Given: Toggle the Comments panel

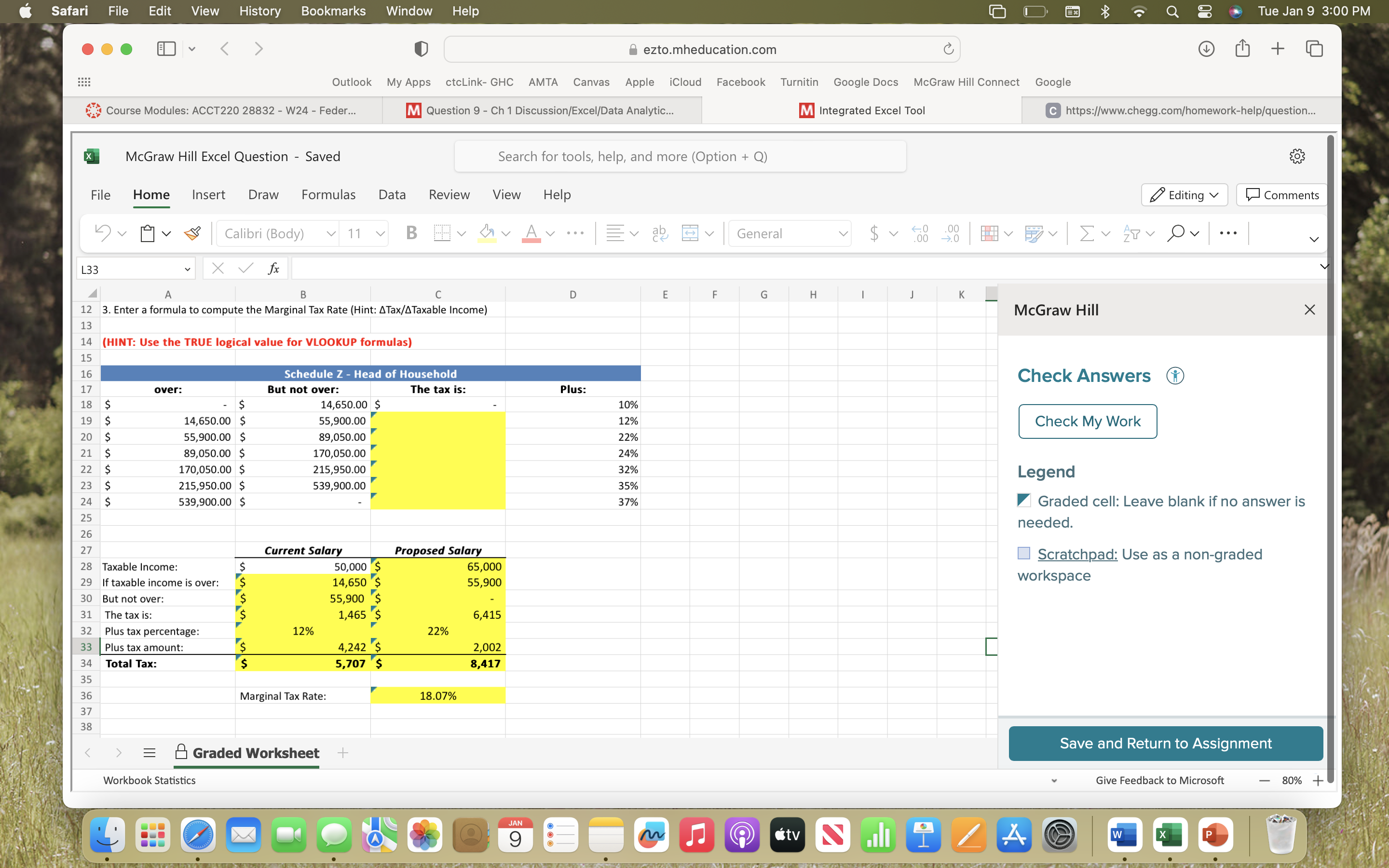Looking at the screenshot, I should point(1280,195).
